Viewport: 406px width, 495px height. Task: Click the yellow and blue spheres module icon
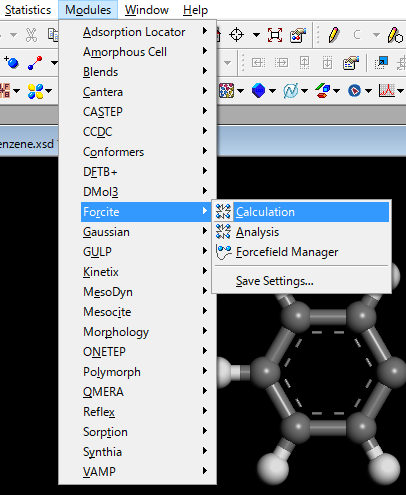tap(36, 91)
